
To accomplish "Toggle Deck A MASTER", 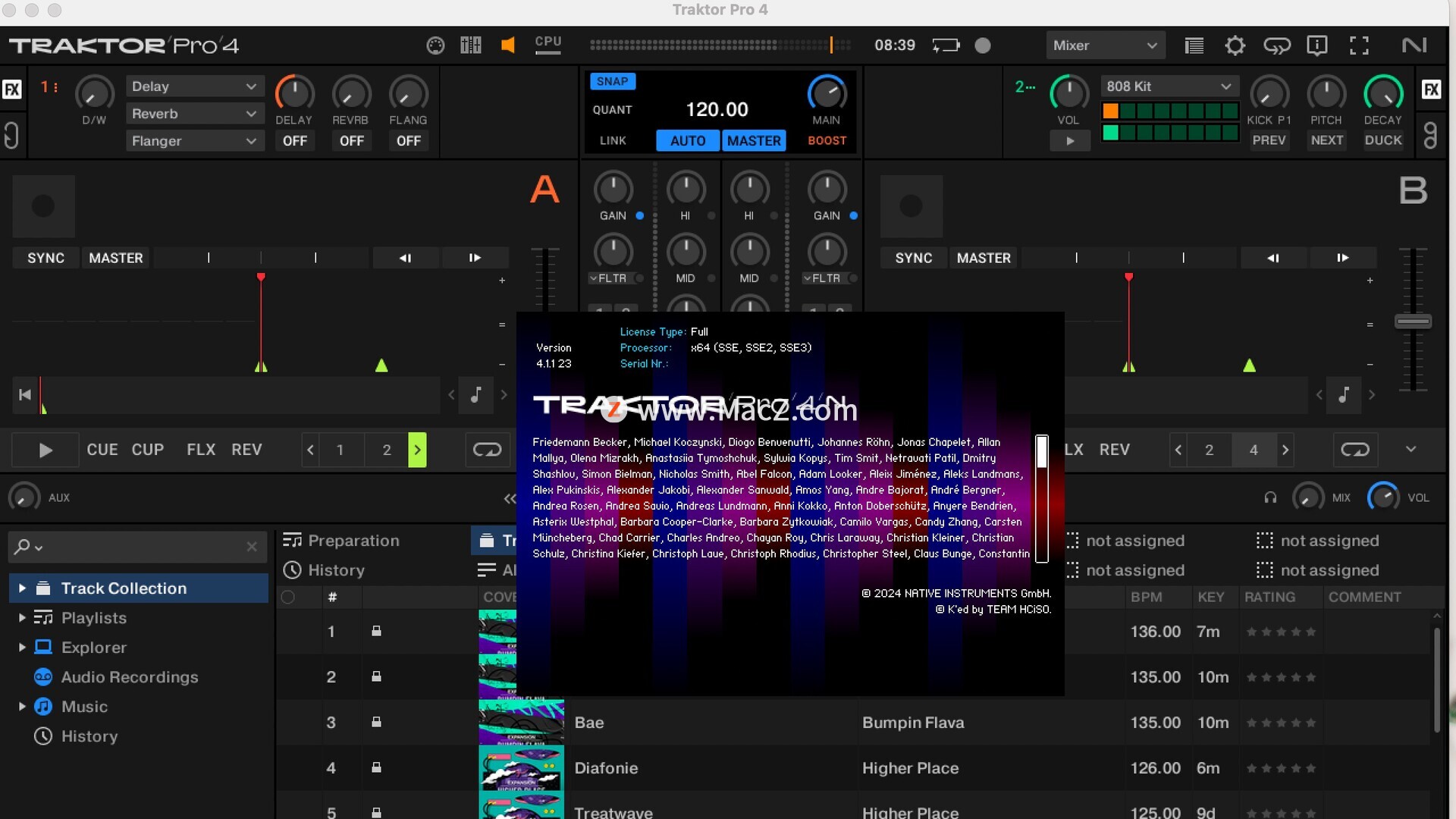I will pyautogui.click(x=116, y=258).
